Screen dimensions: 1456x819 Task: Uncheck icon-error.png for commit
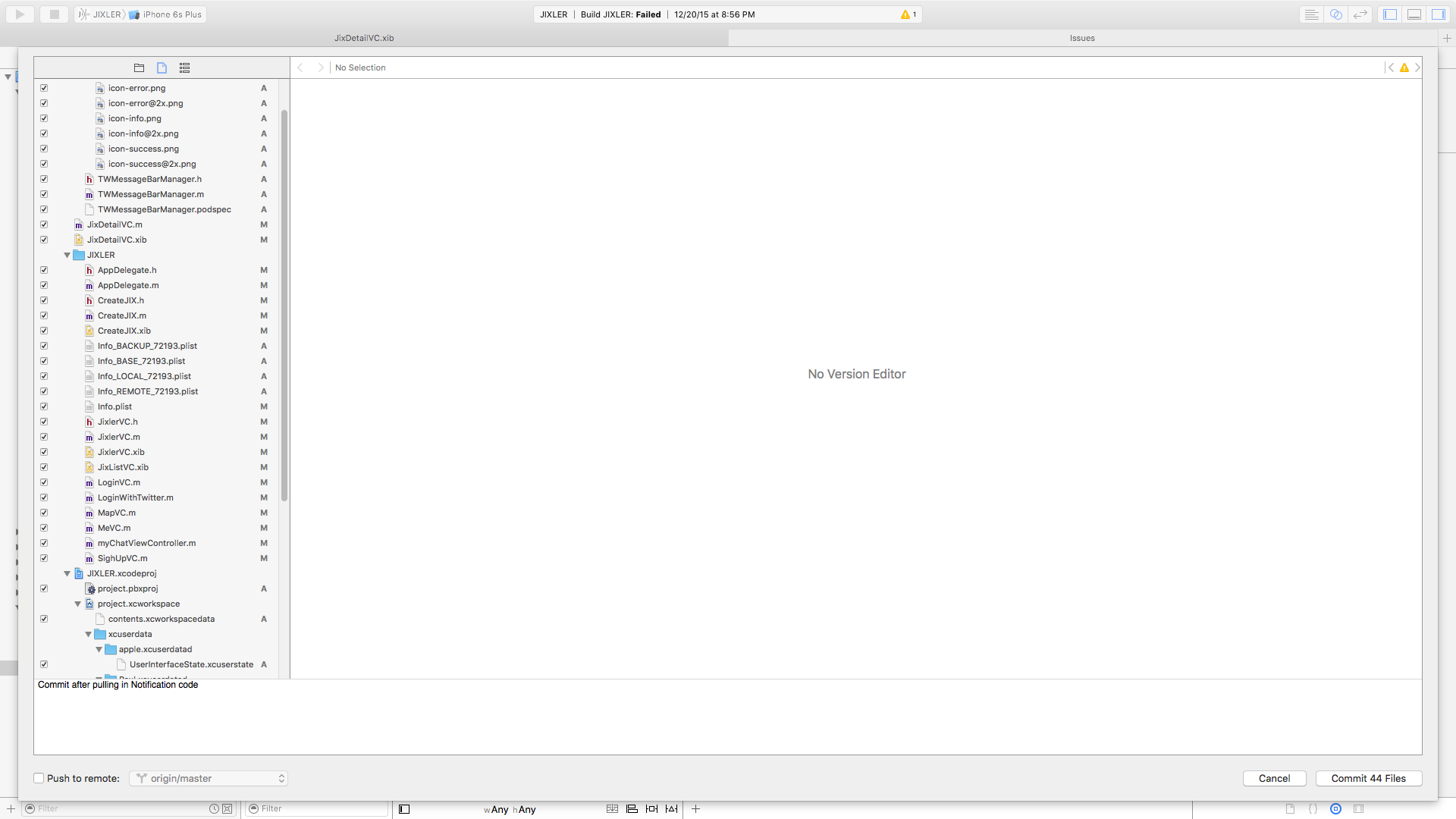[x=44, y=88]
